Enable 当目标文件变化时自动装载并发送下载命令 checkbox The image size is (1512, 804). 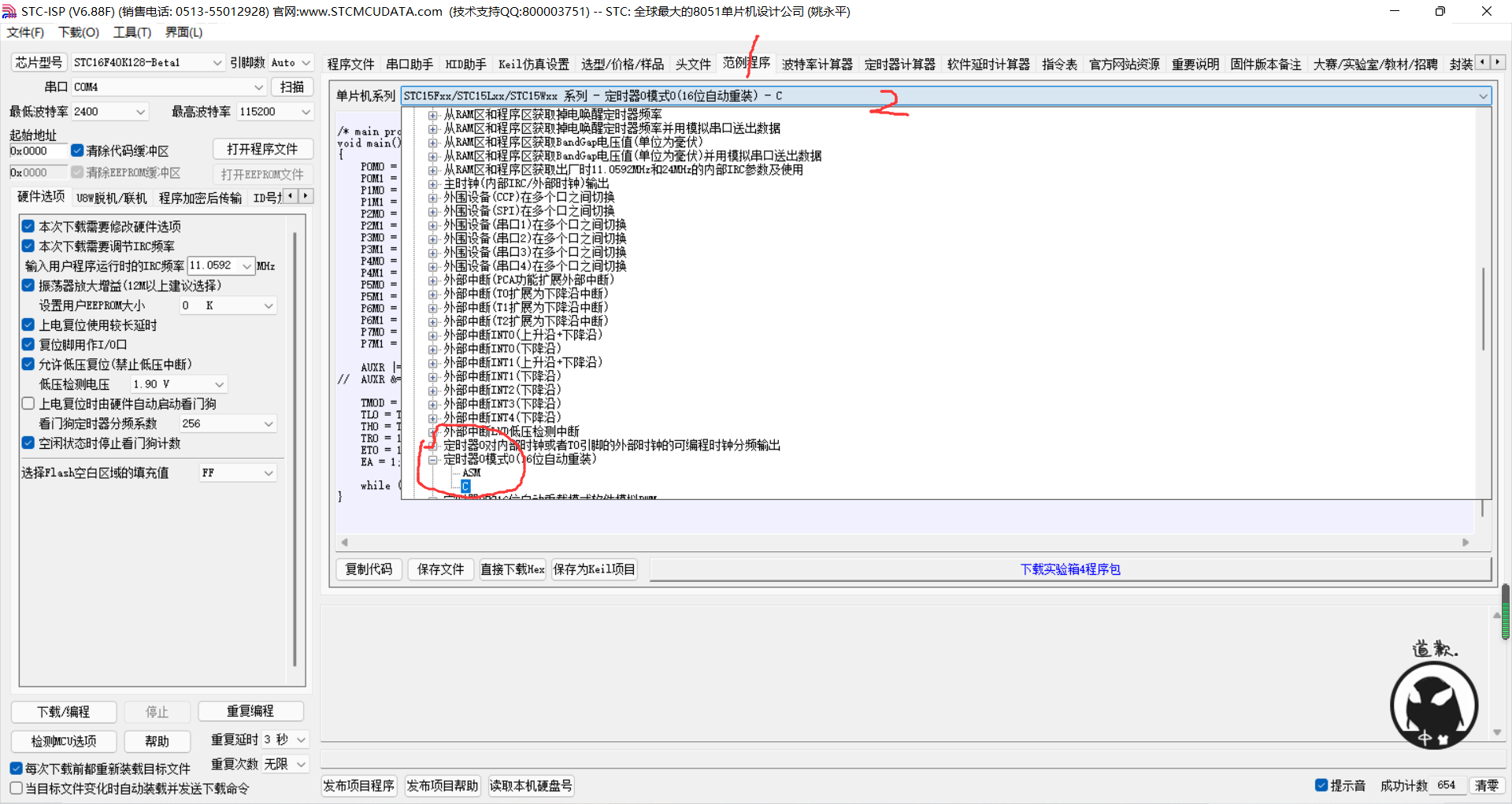16,787
